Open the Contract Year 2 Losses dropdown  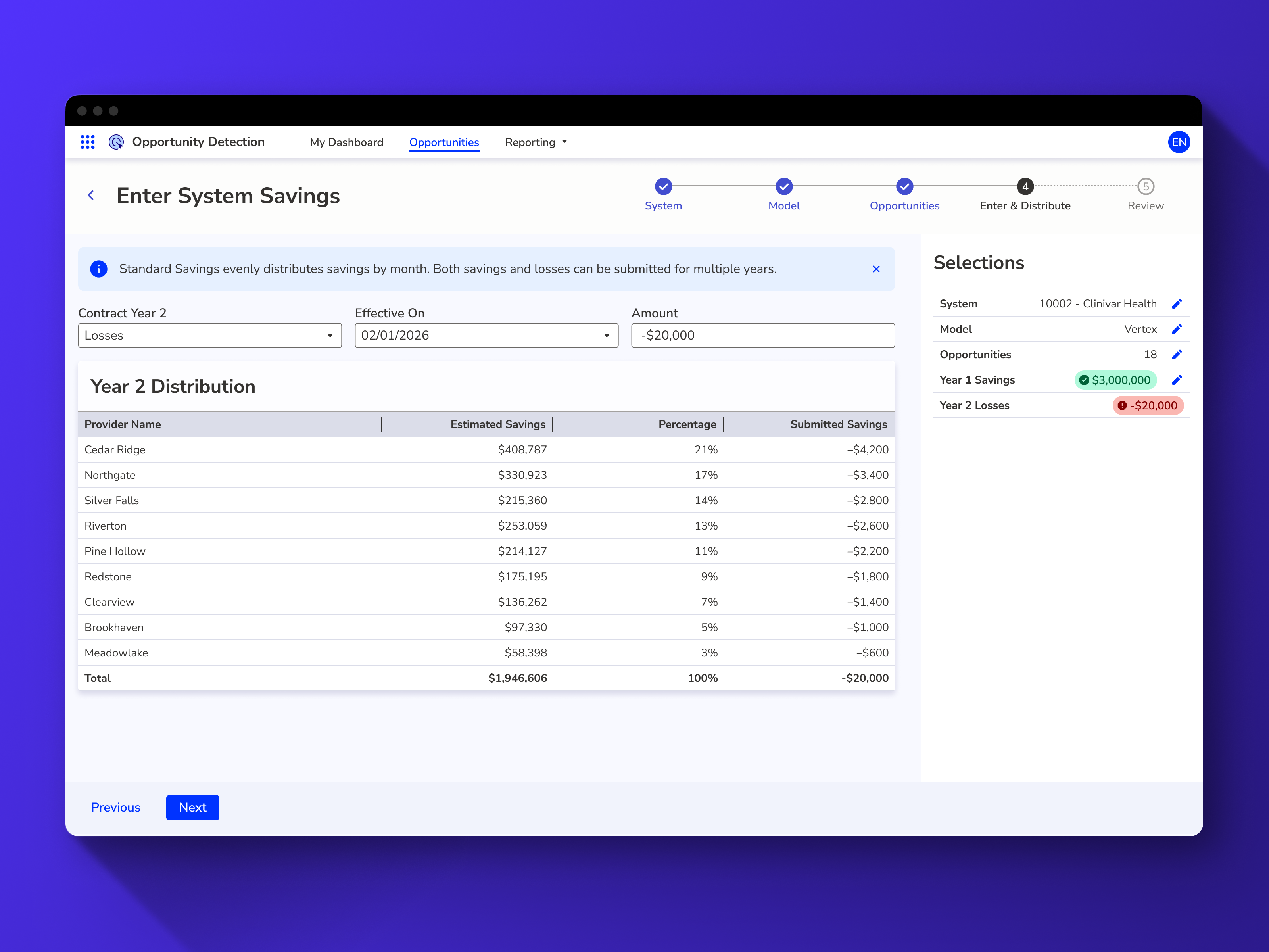click(209, 336)
